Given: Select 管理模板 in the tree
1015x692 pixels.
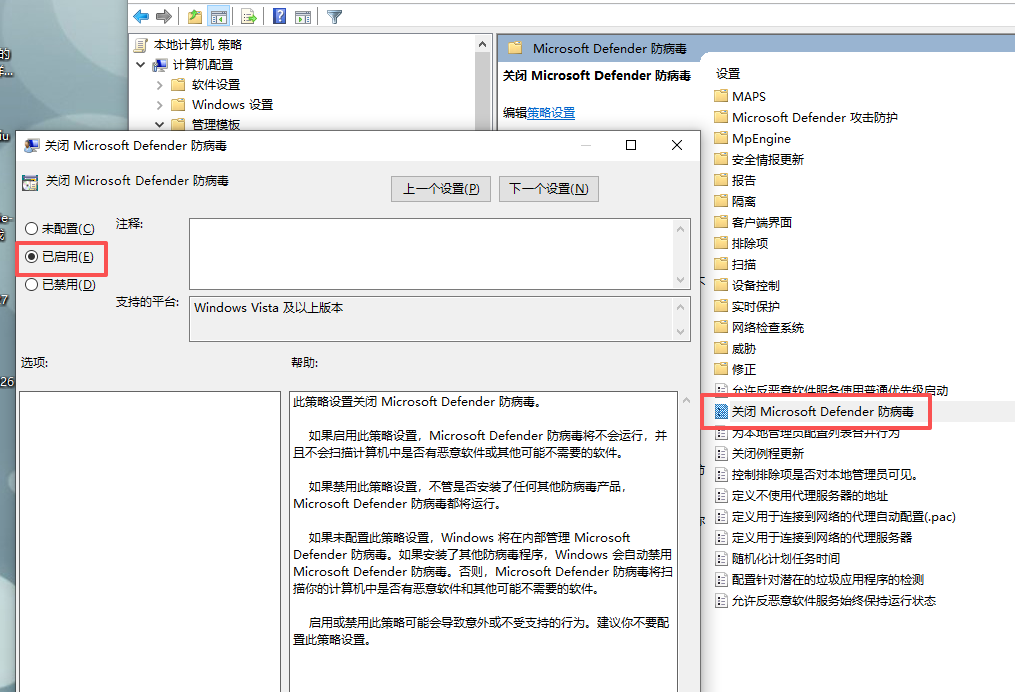Looking at the screenshot, I should coord(216,124).
